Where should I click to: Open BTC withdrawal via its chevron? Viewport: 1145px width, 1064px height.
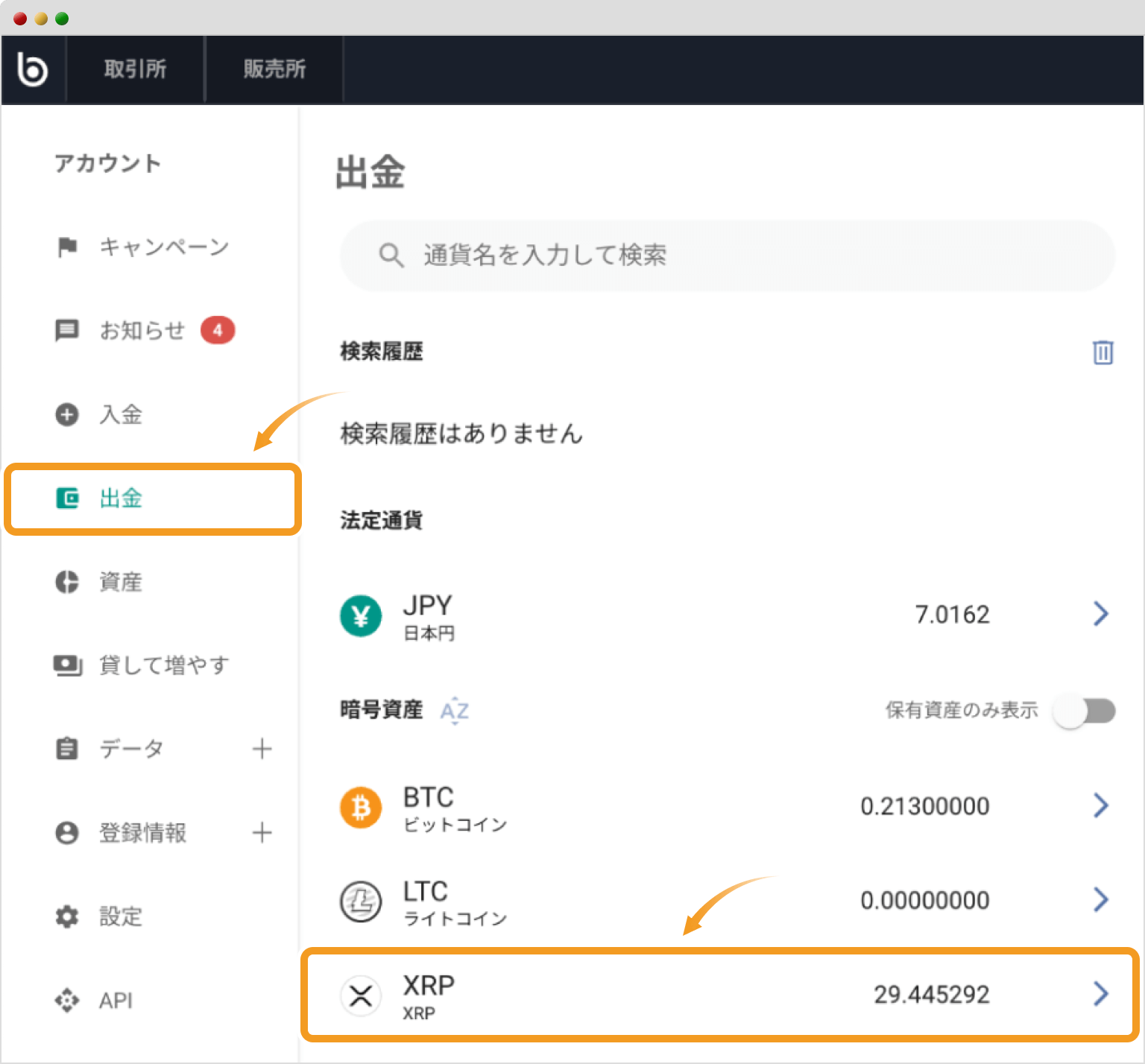point(1101,805)
